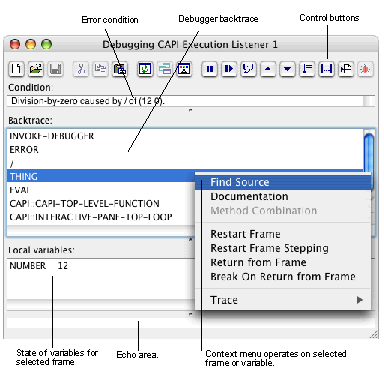384x376 pixels.
Task: Choose Documentation from context menu
Action: [x=283, y=196]
